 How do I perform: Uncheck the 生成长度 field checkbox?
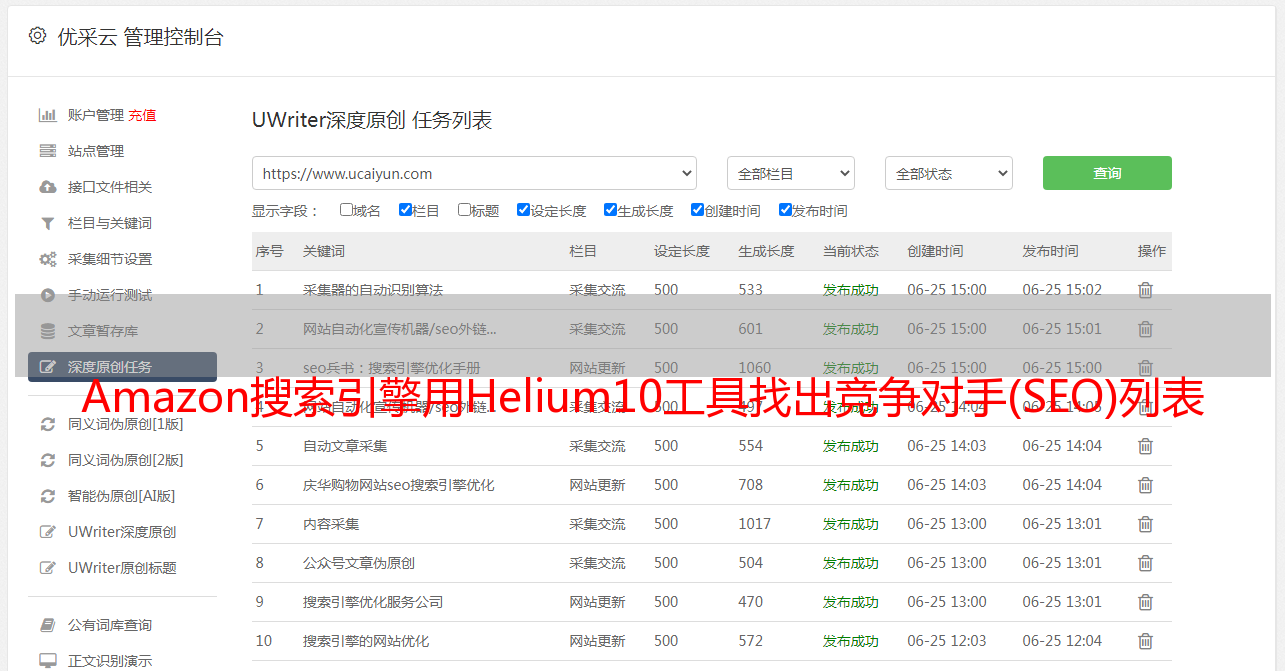(610, 210)
